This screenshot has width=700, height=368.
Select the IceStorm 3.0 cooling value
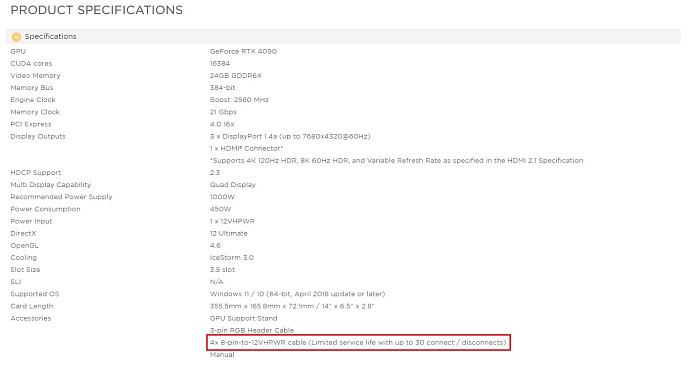click(232, 257)
